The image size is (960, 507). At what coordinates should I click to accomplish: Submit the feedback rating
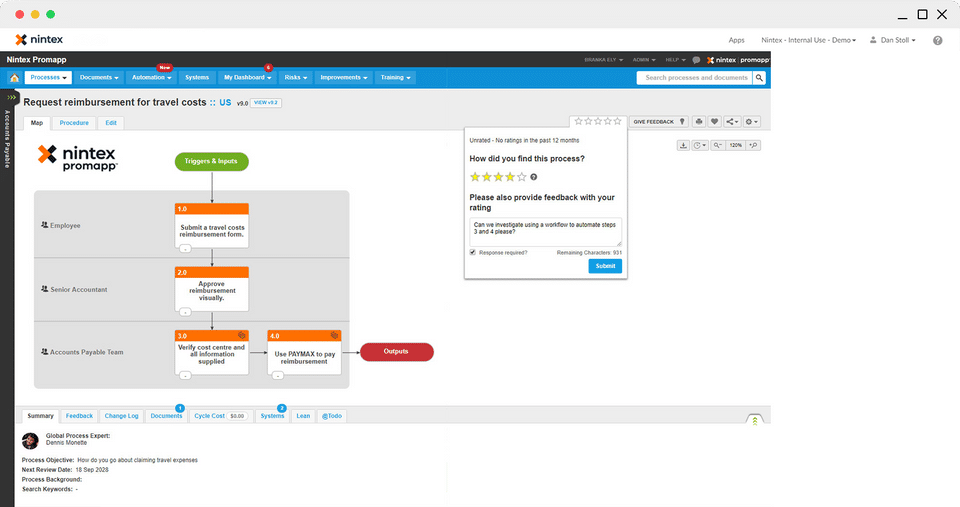(605, 266)
